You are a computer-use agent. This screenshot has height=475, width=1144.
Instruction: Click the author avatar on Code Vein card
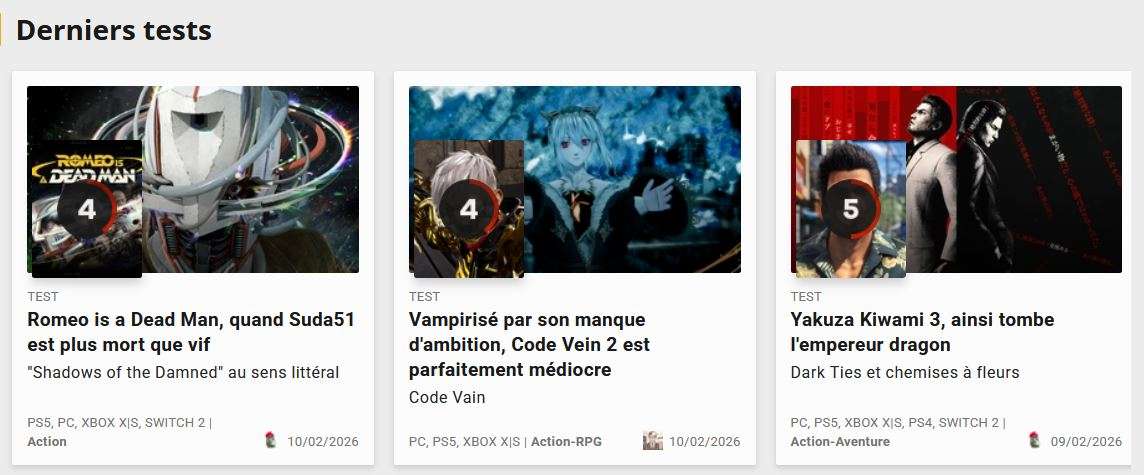(652, 441)
